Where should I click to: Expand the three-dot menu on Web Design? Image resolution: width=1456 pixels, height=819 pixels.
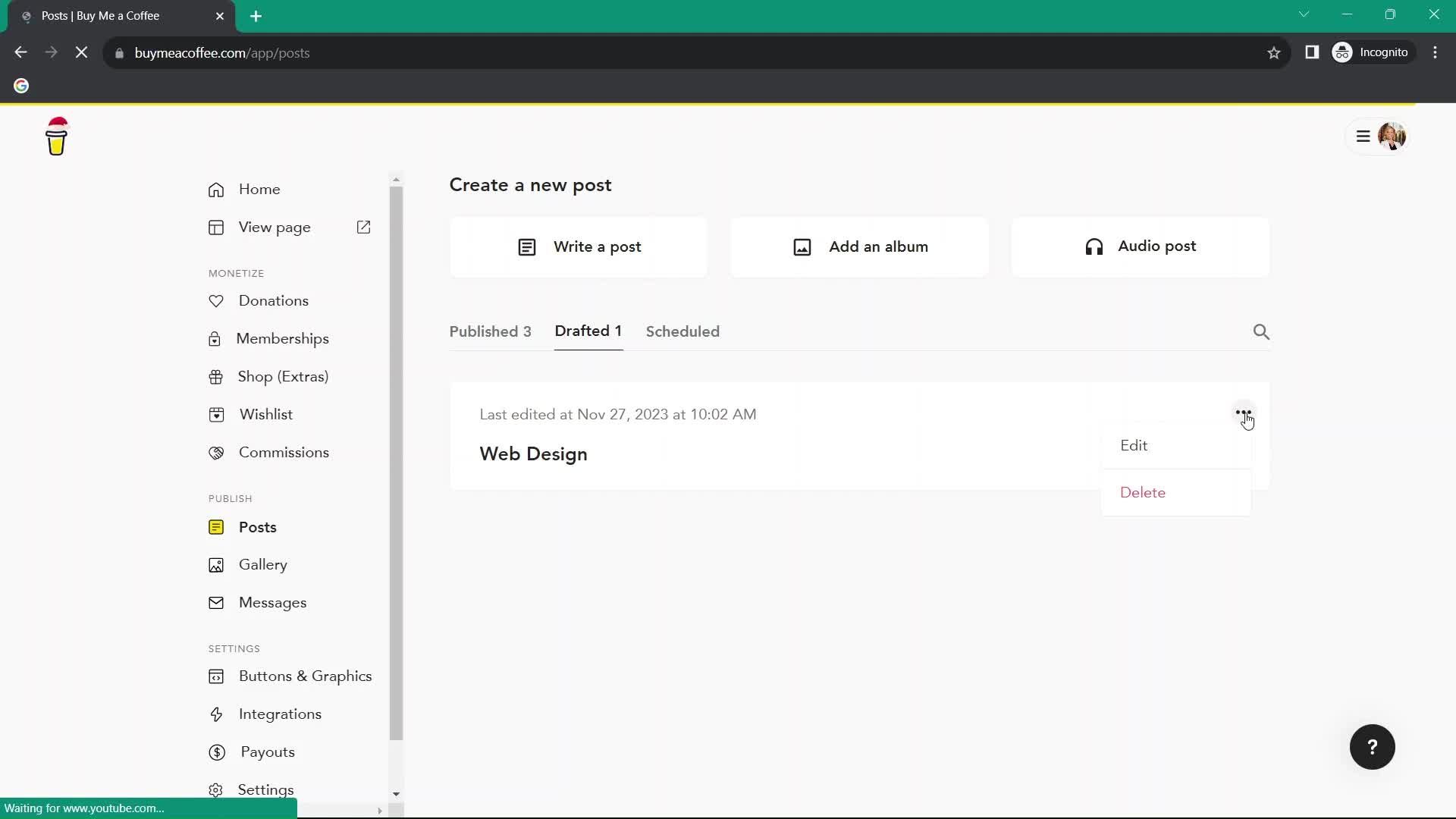(x=1243, y=414)
